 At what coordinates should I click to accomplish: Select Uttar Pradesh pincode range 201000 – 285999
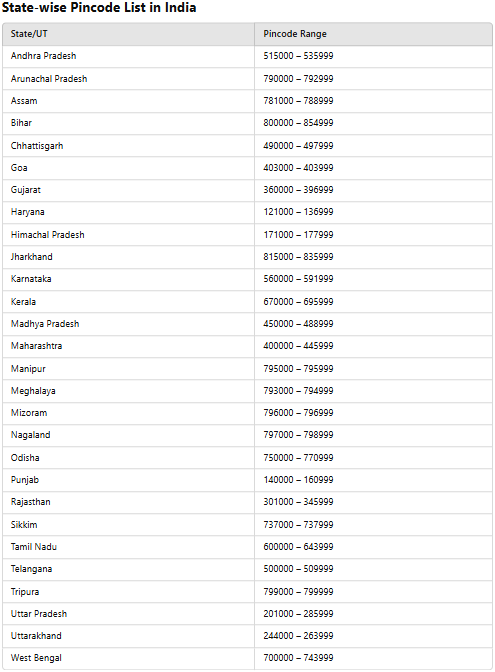click(298, 614)
